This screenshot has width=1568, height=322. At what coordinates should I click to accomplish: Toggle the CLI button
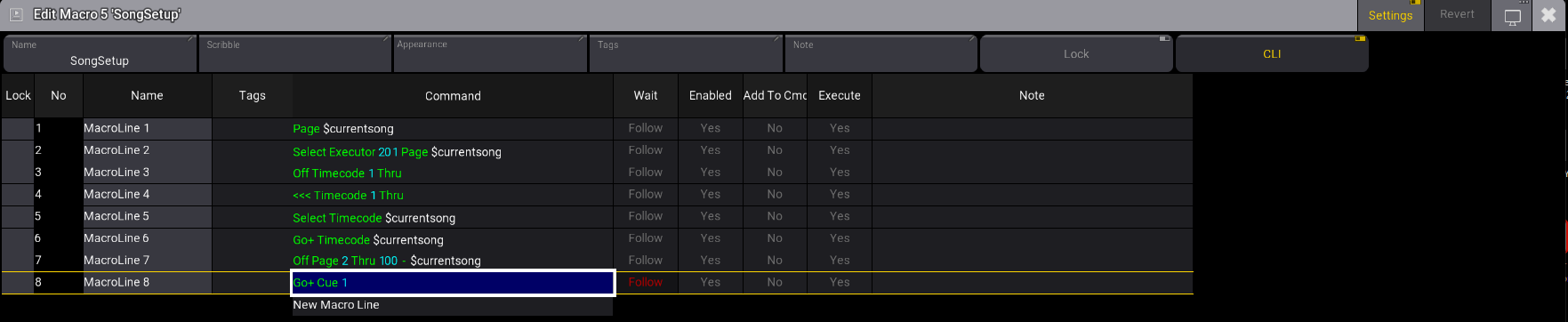click(x=1272, y=53)
